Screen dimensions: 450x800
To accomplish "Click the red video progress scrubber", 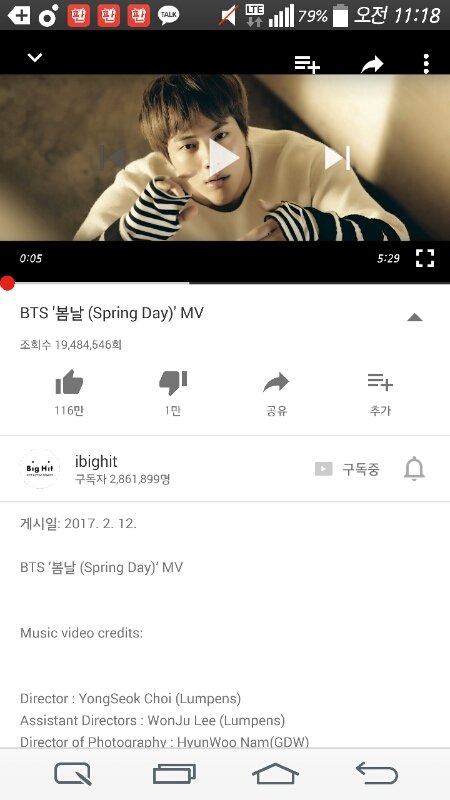I will pyautogui.click(x=7, y=283).
